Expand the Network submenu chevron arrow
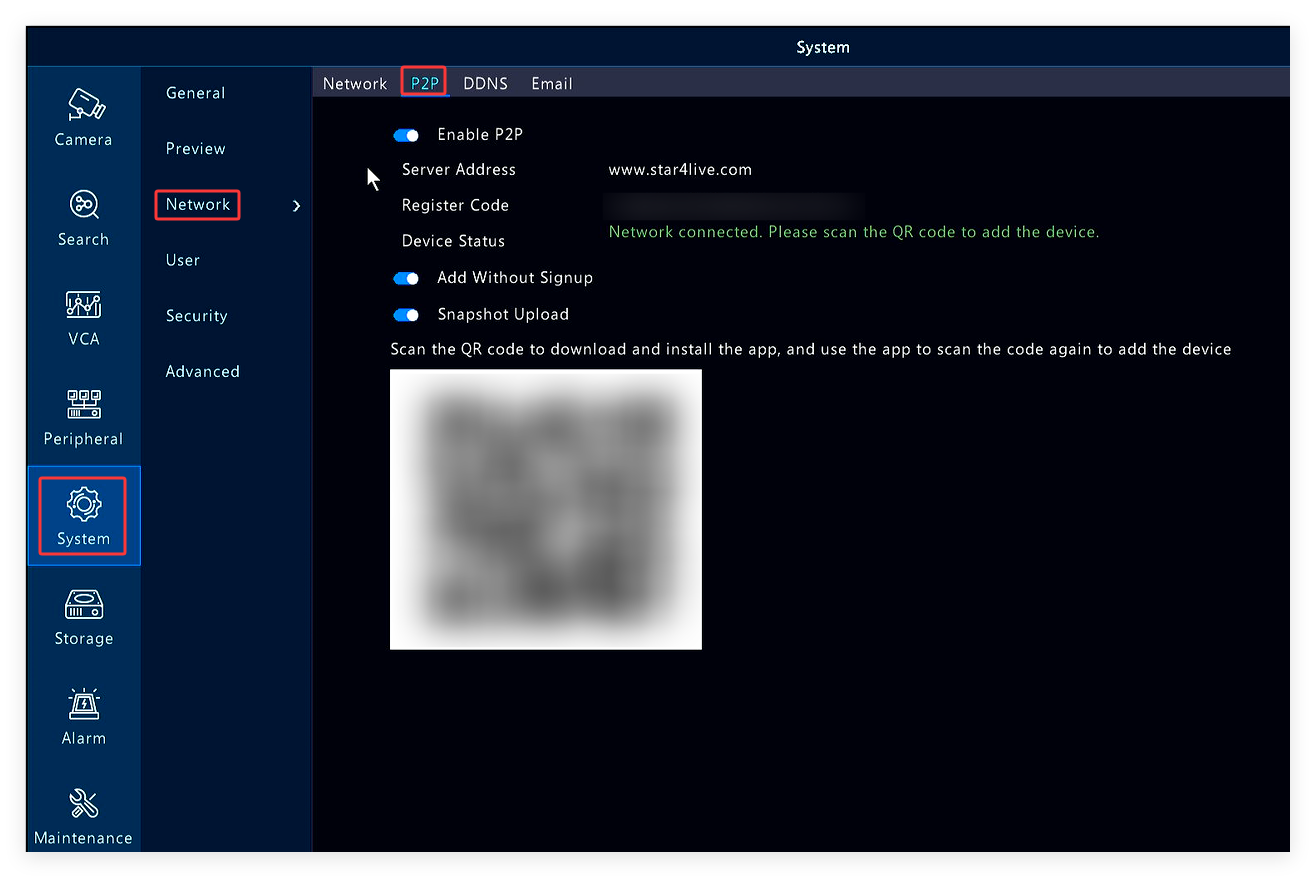 click(296, 206)
